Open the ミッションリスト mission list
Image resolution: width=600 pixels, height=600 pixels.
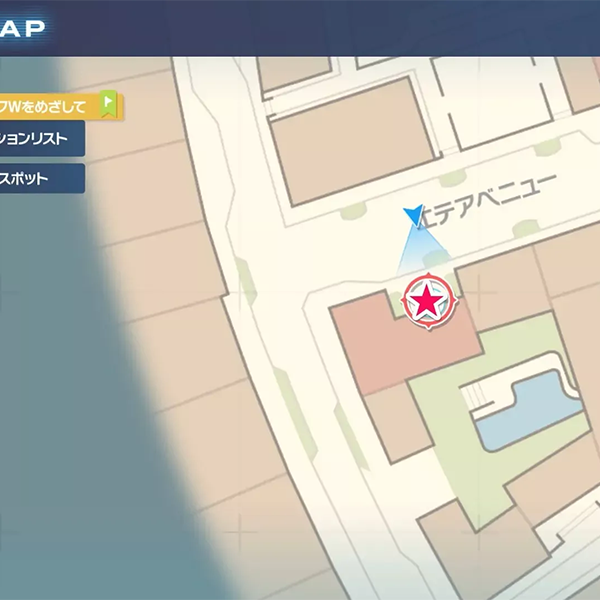coord(40,139)
